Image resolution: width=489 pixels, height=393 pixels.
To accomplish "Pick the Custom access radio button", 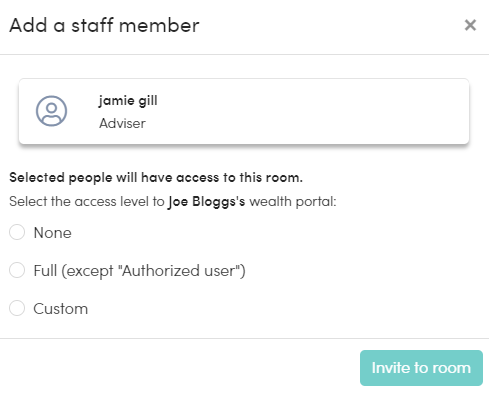I will pyautogui.click(x=17, y=308).
